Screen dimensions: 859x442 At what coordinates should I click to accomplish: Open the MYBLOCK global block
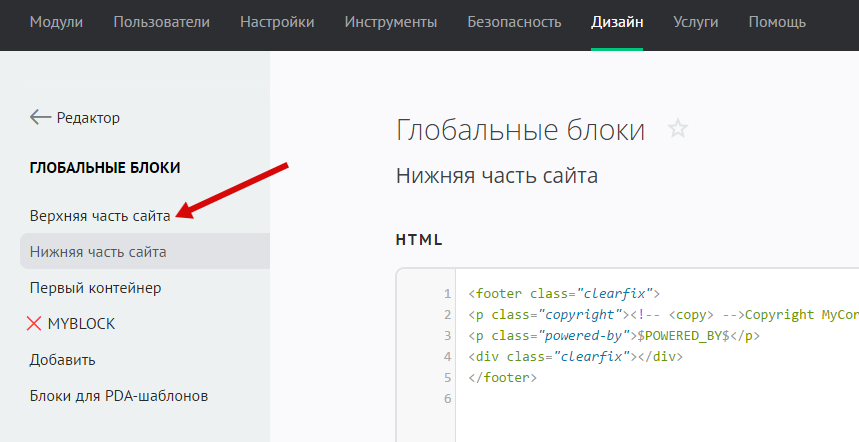[x=82, y=324]
